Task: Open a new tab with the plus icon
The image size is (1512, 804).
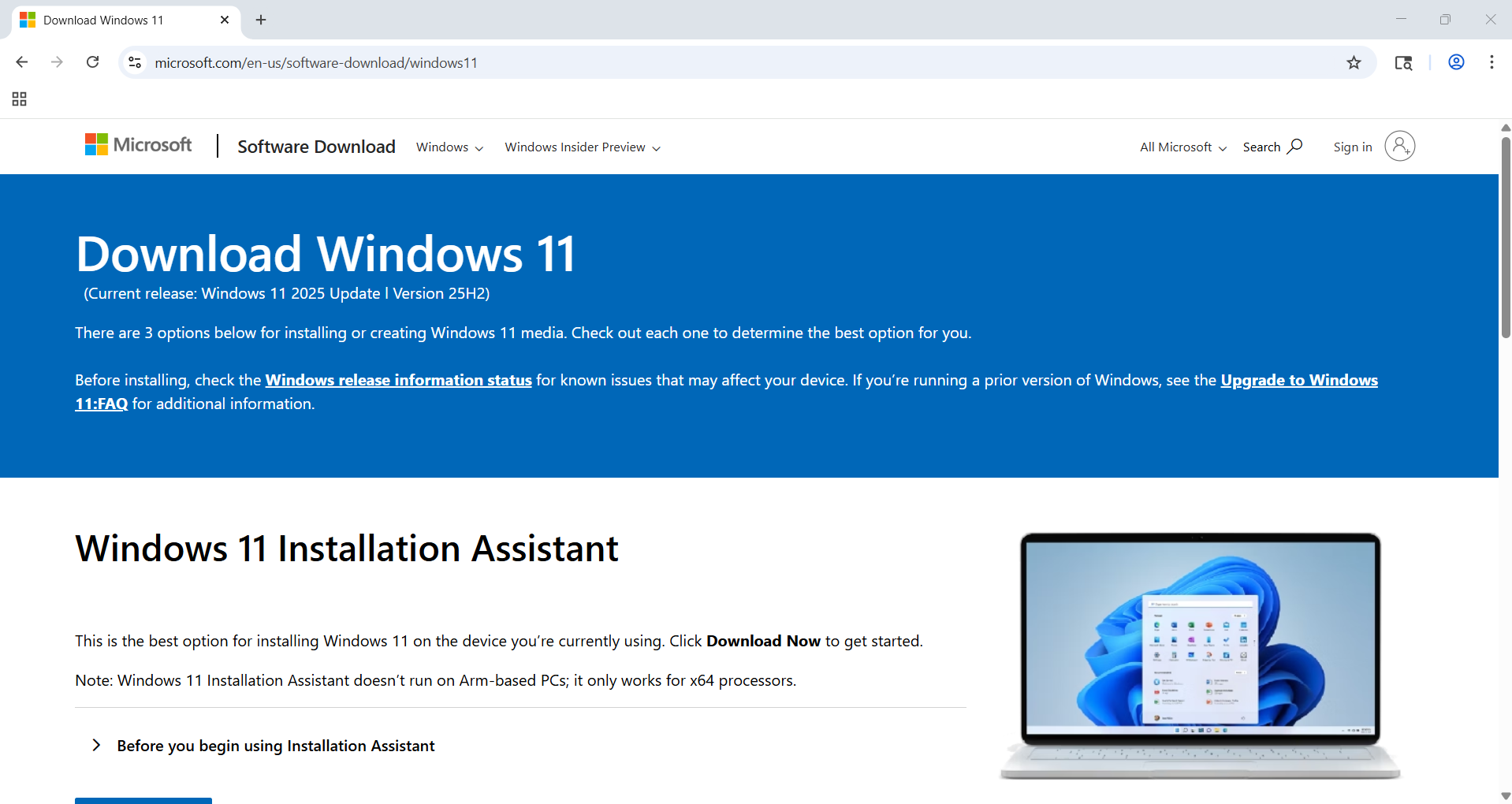Action: [x=261, y=20]
